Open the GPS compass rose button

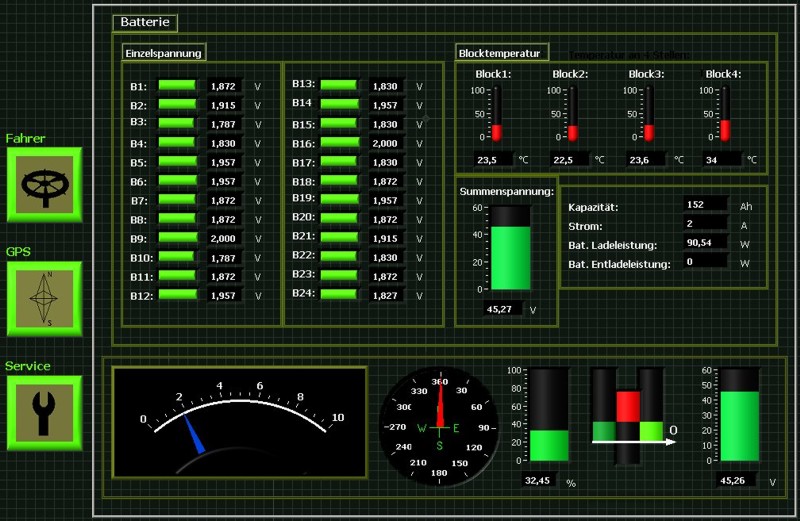point(44,298)
